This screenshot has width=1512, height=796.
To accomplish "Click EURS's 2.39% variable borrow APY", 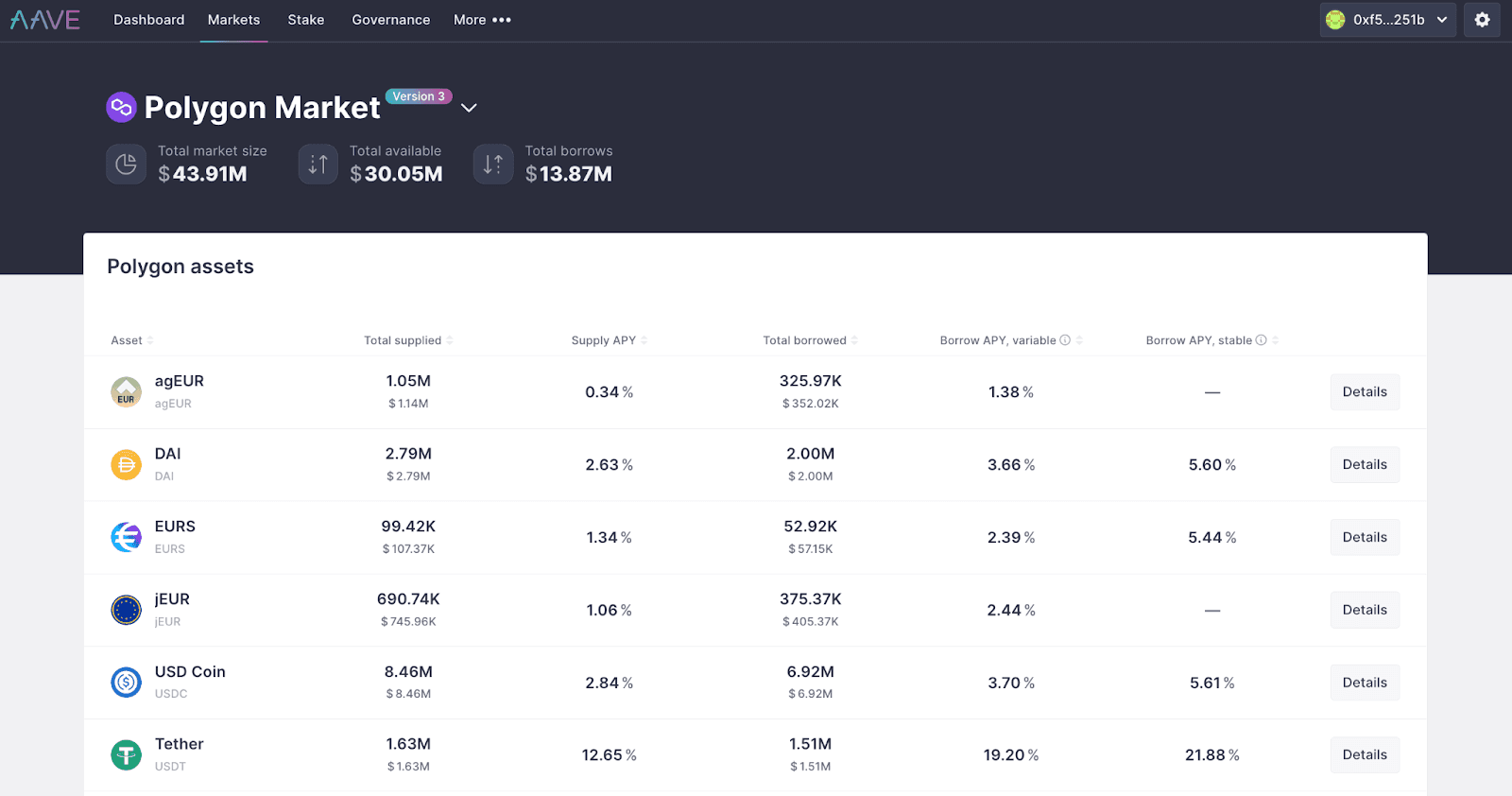I will [1011, 537].
